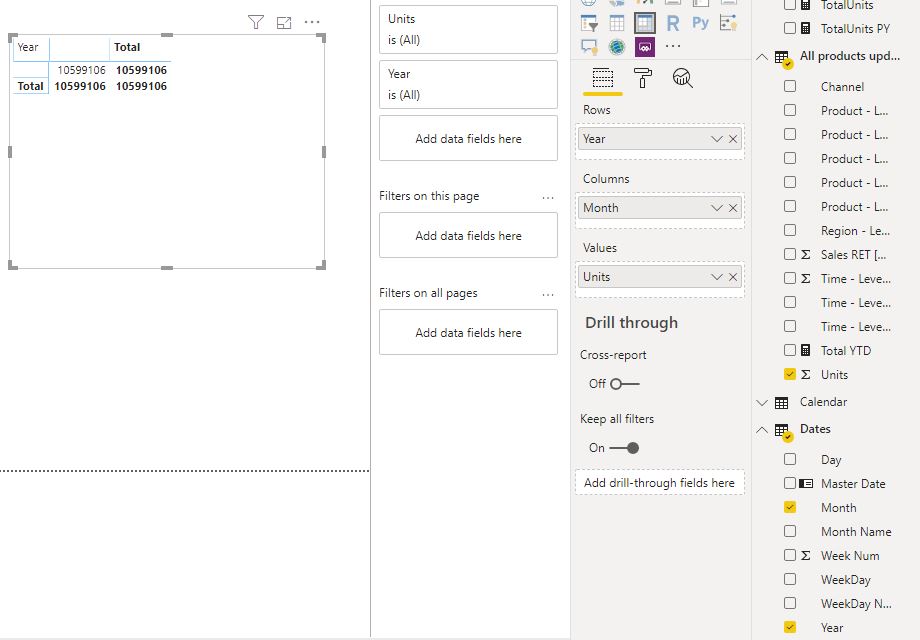This screenshot has width=920, height=640.
Task: Check the Sales RET field
Action: (x=790, y=254)
